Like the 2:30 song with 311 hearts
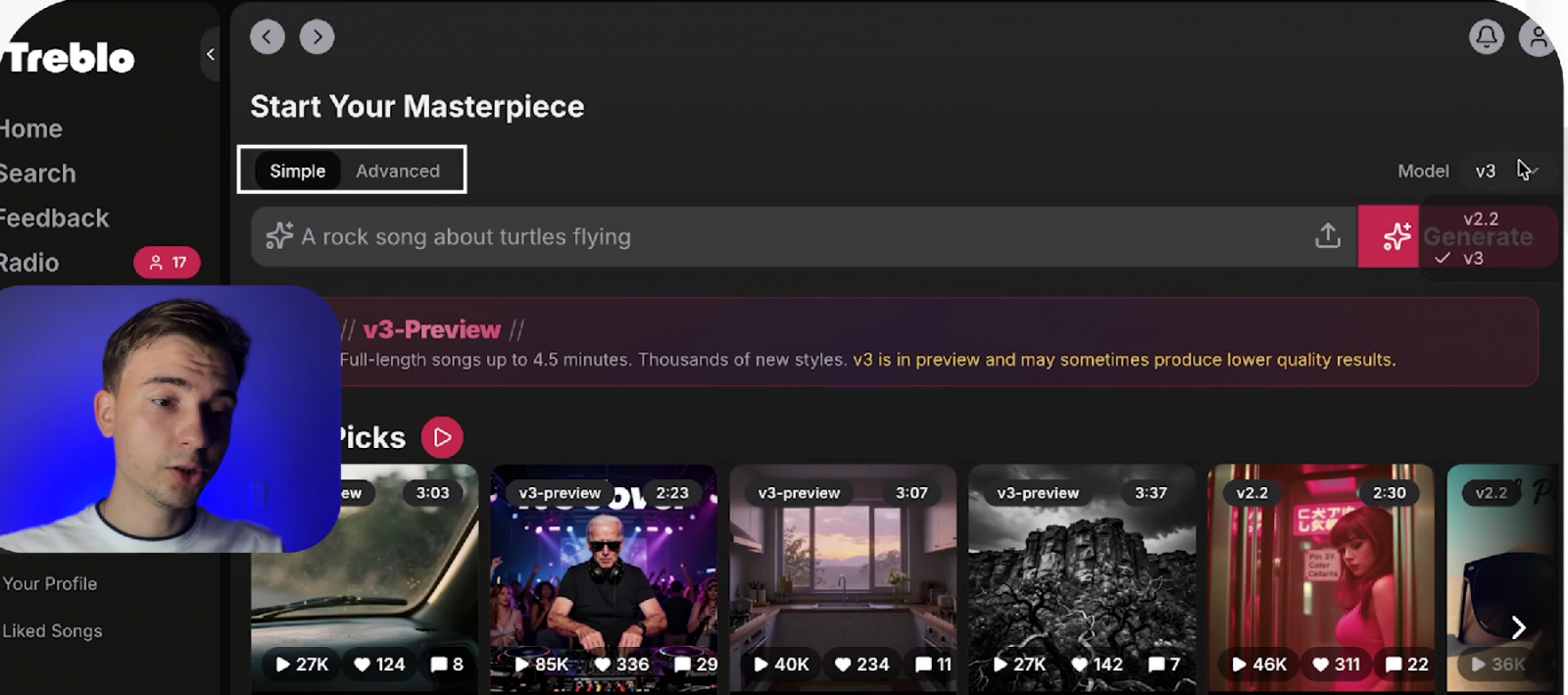1568x695 pixels. (1337, 664)
